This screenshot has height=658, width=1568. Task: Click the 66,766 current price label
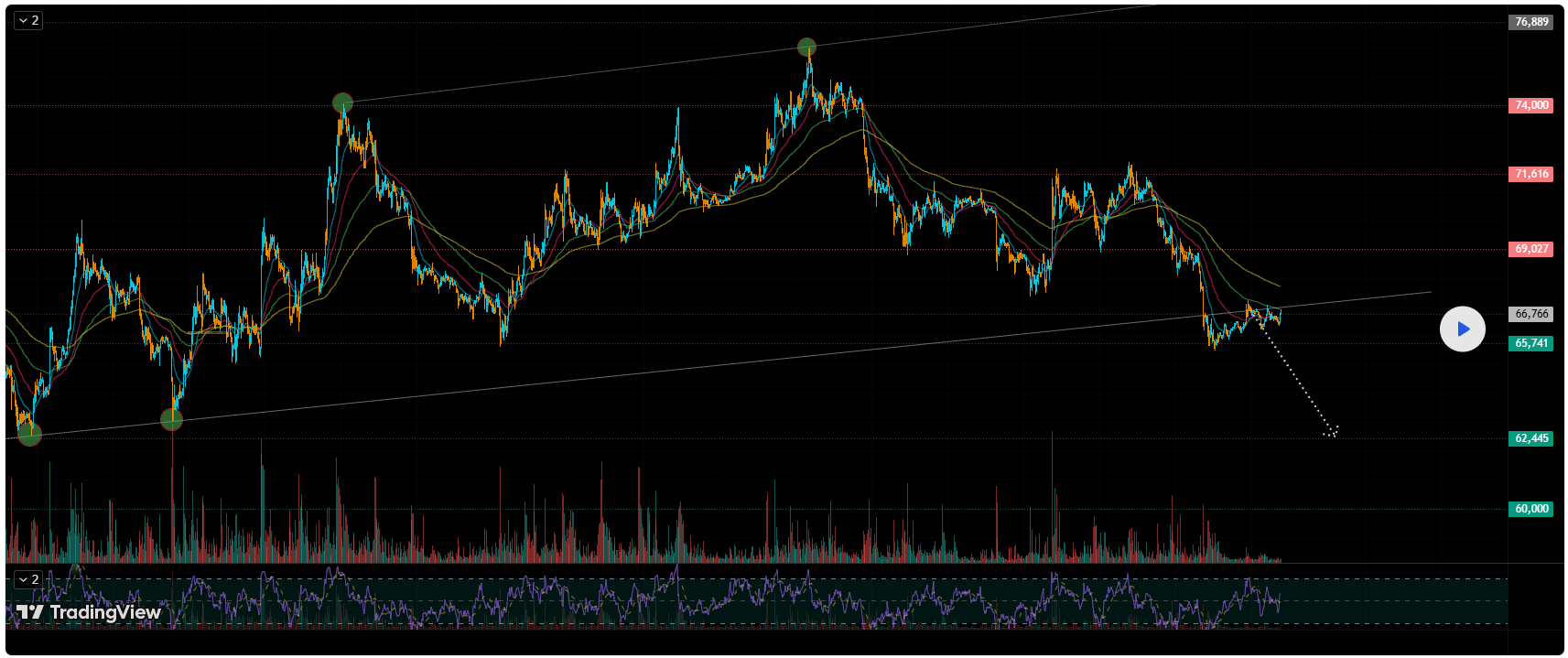click(x=1530, y=314)
